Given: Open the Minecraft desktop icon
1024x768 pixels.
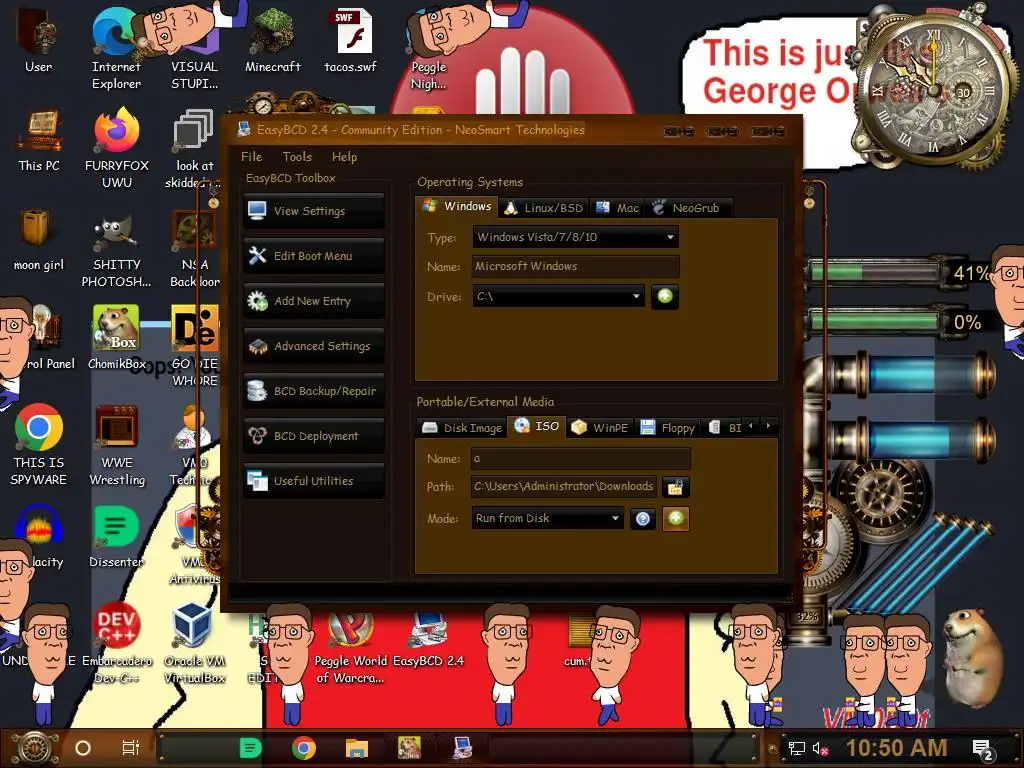Looking at the screenshot, I should coord(272,40).
